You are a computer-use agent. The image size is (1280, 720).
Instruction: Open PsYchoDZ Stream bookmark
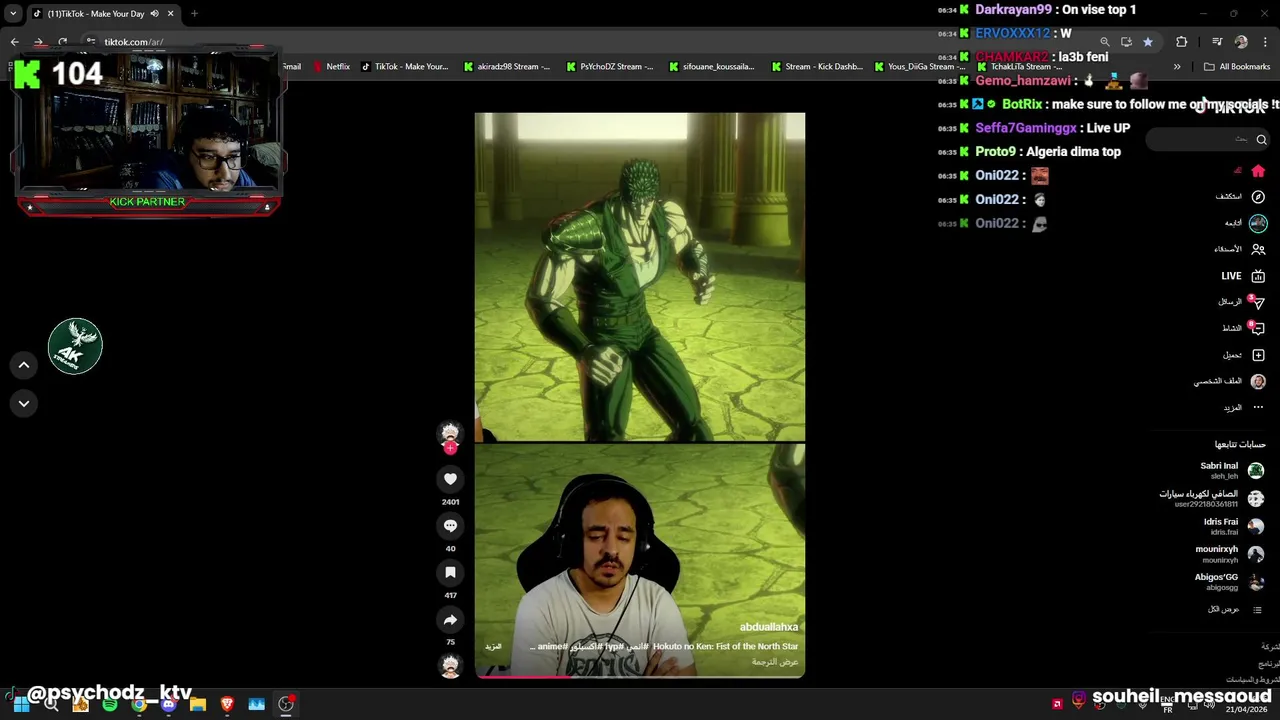coord(610,67)
